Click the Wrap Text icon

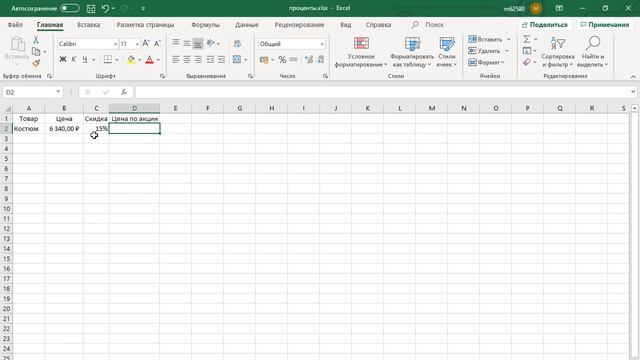click(238, 43)
